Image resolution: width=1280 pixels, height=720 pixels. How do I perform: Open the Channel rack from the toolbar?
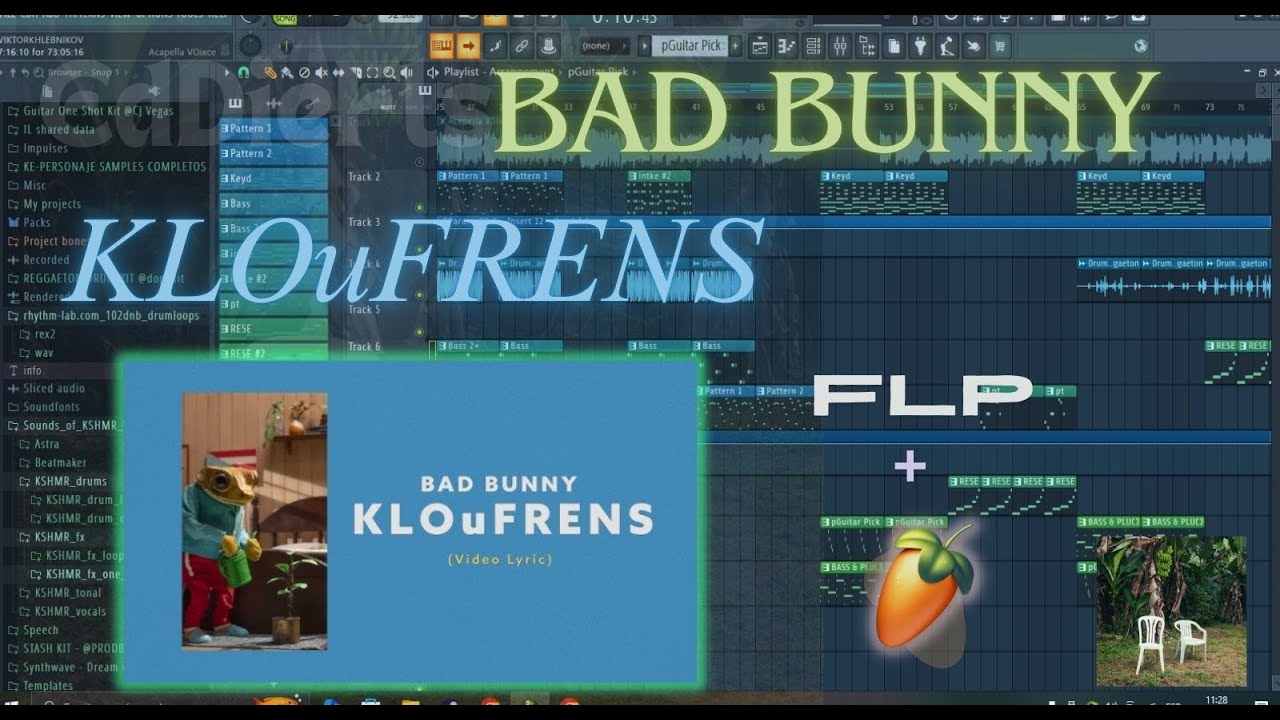813,46
